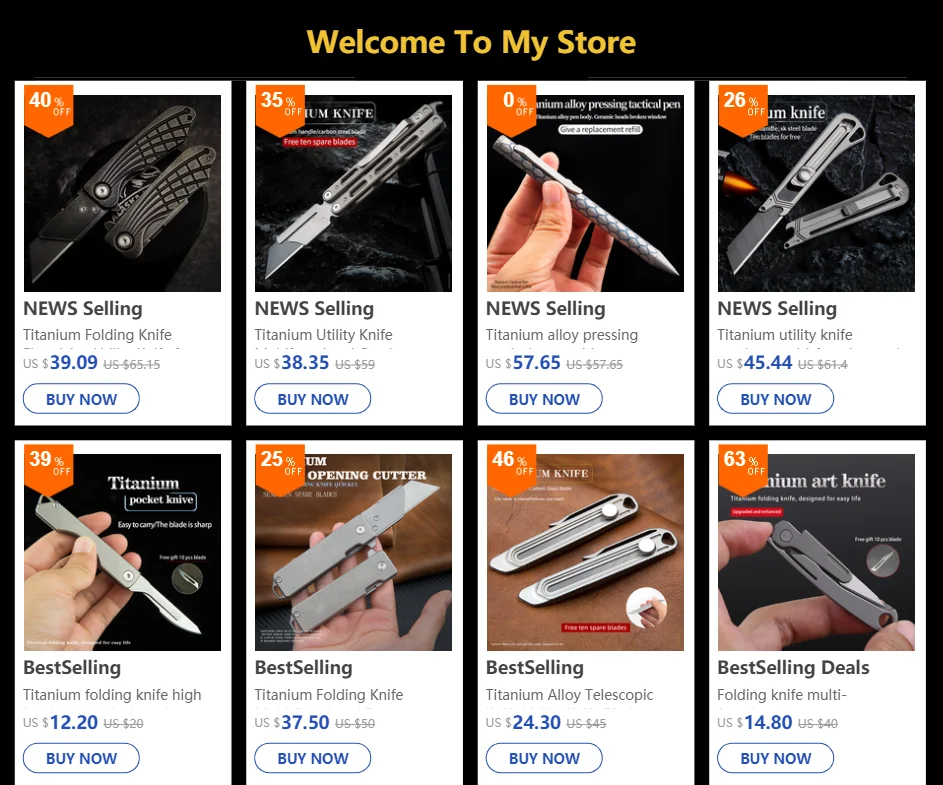This screenshot has width=943, height=785.
Task: Buy the utility knife priced at $38.35
Action: pyautogui.click(x=313, y=399)
